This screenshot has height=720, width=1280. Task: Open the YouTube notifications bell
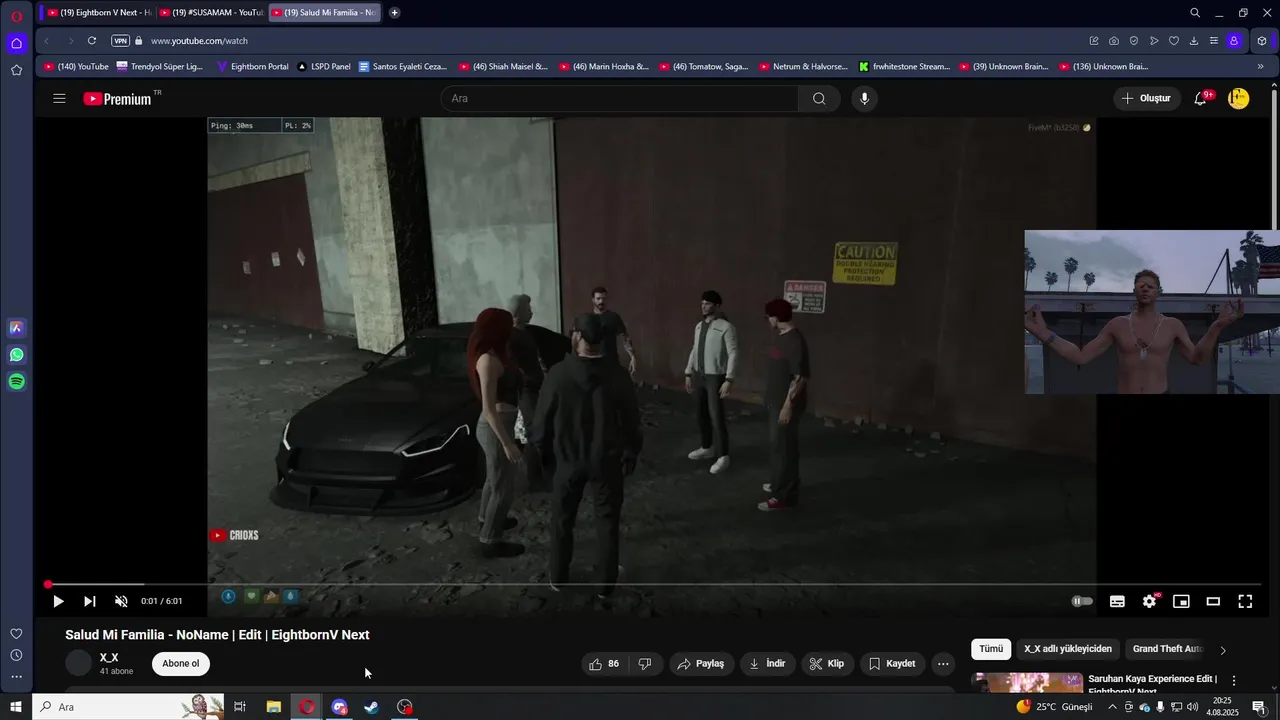click(x=1201, y=98)
